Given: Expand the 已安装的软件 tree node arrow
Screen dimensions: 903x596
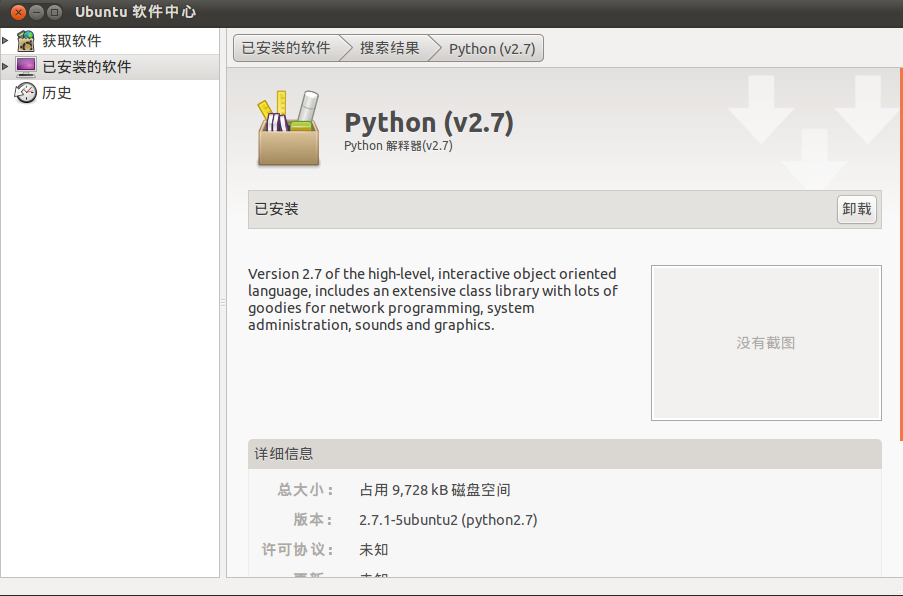Looking at the screenshot, I should tap(5, 66).
